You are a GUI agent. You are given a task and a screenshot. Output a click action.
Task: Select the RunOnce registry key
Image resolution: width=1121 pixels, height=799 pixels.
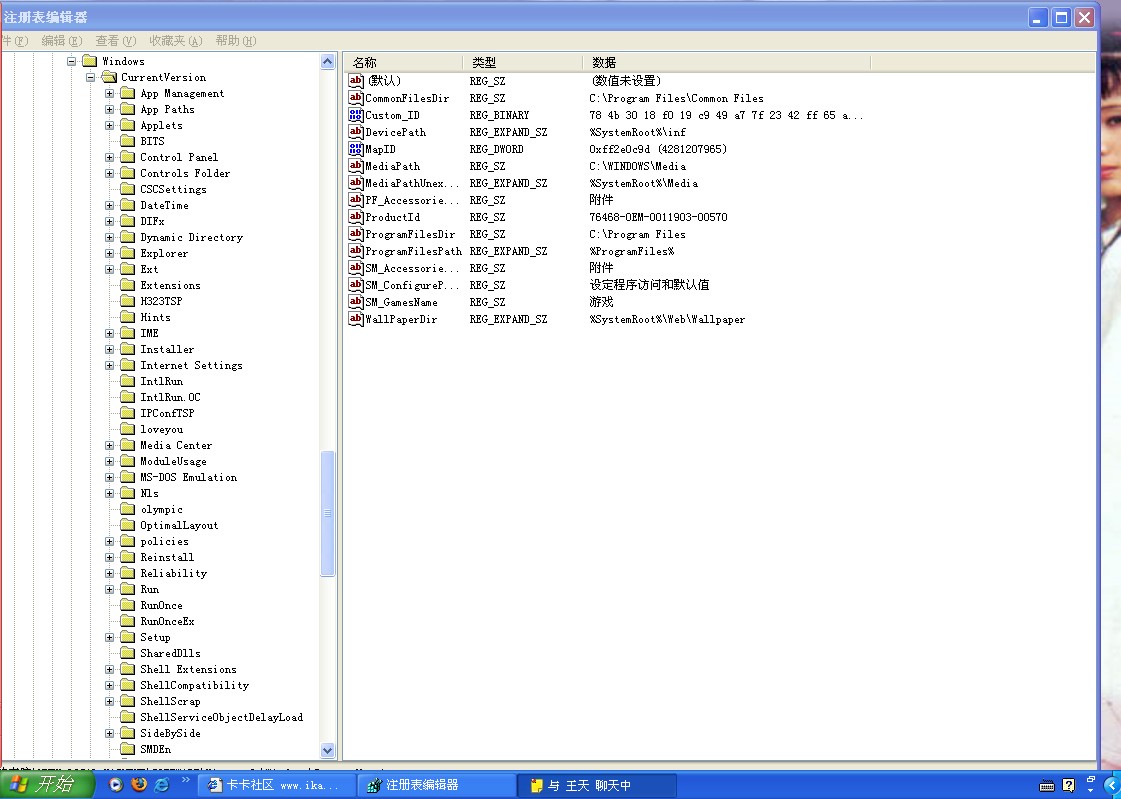coord(161,605)
